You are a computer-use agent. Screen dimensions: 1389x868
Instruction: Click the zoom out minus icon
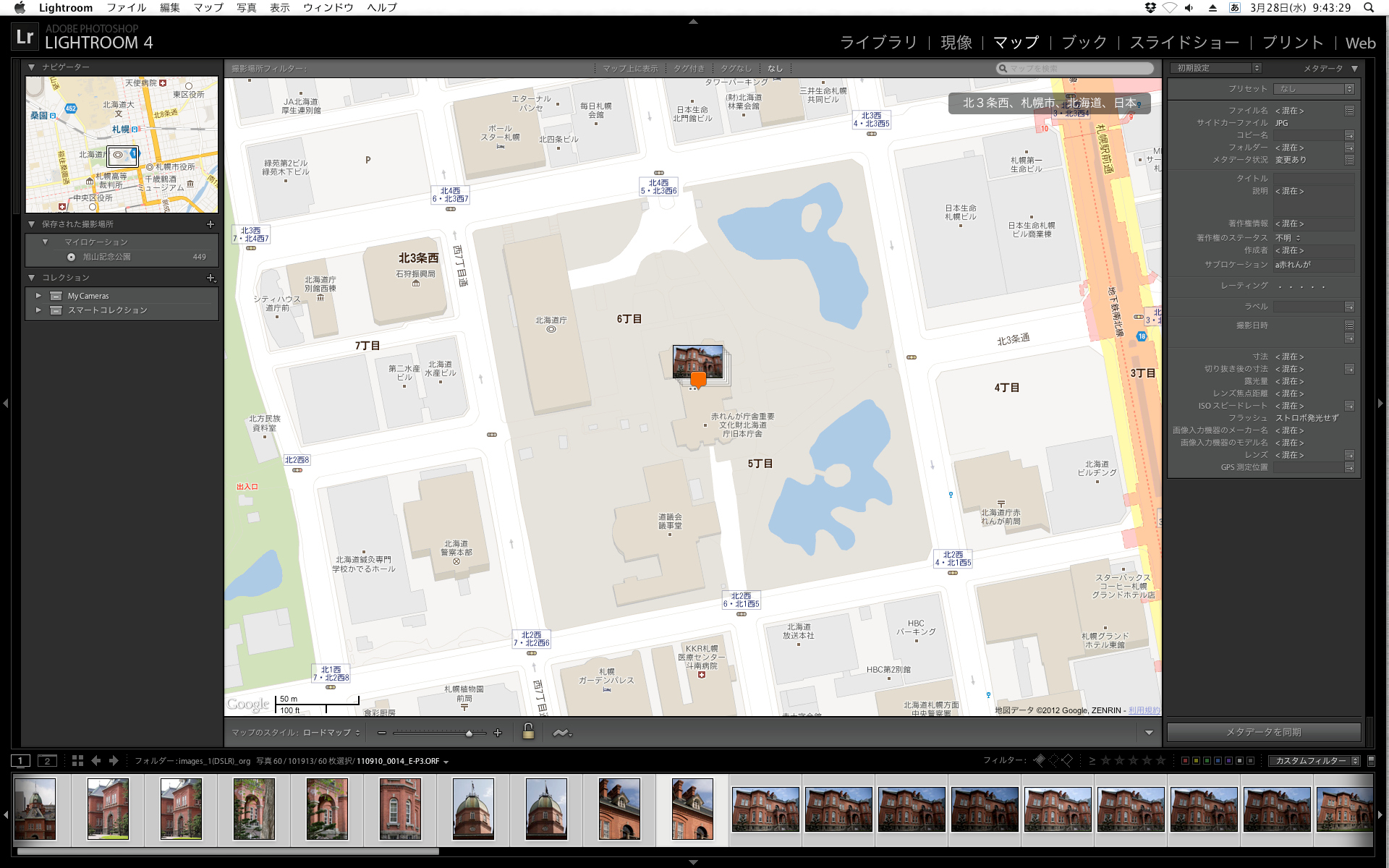(x=381, y=733)
